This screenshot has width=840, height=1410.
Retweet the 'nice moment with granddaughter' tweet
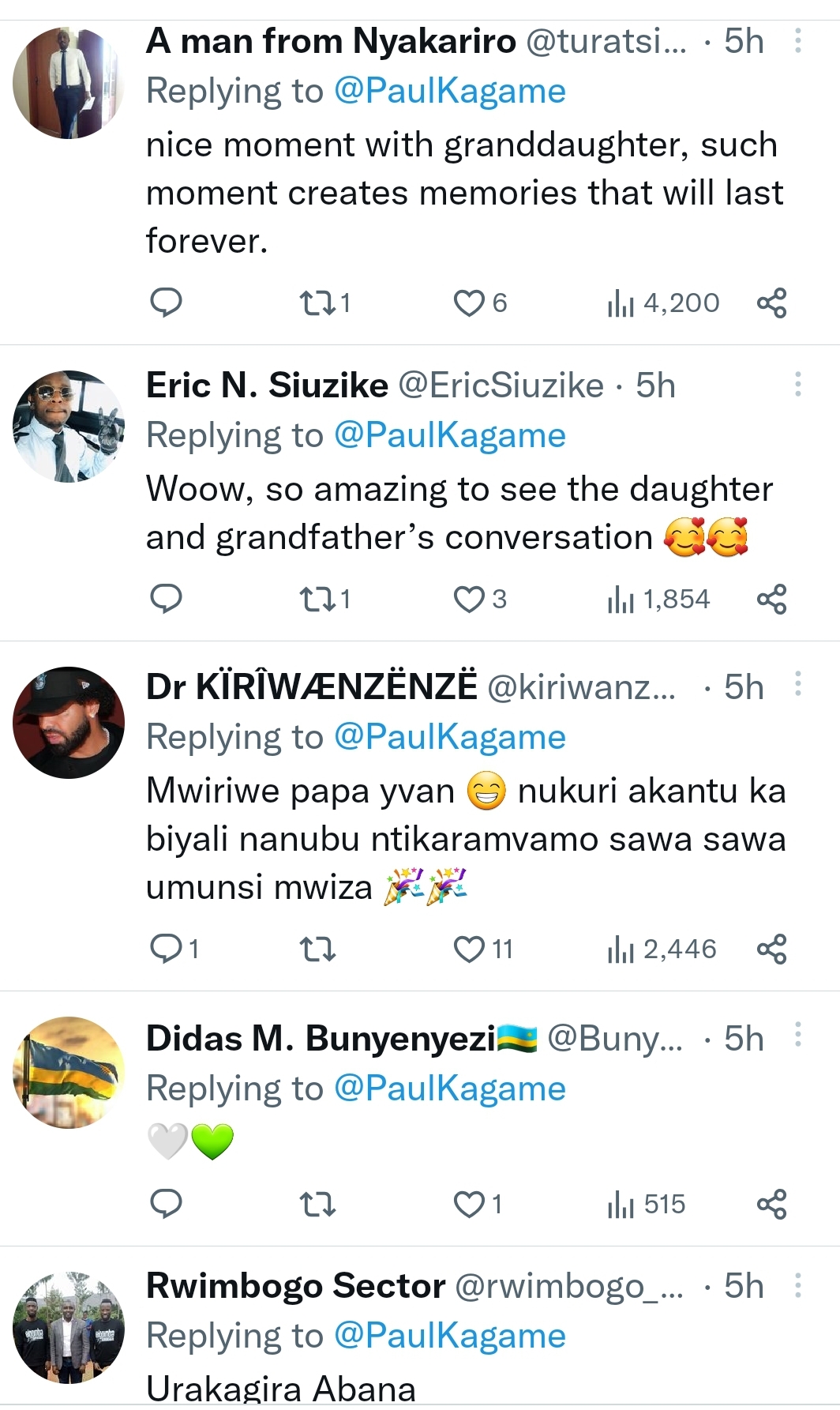click(x=317, y=303)
